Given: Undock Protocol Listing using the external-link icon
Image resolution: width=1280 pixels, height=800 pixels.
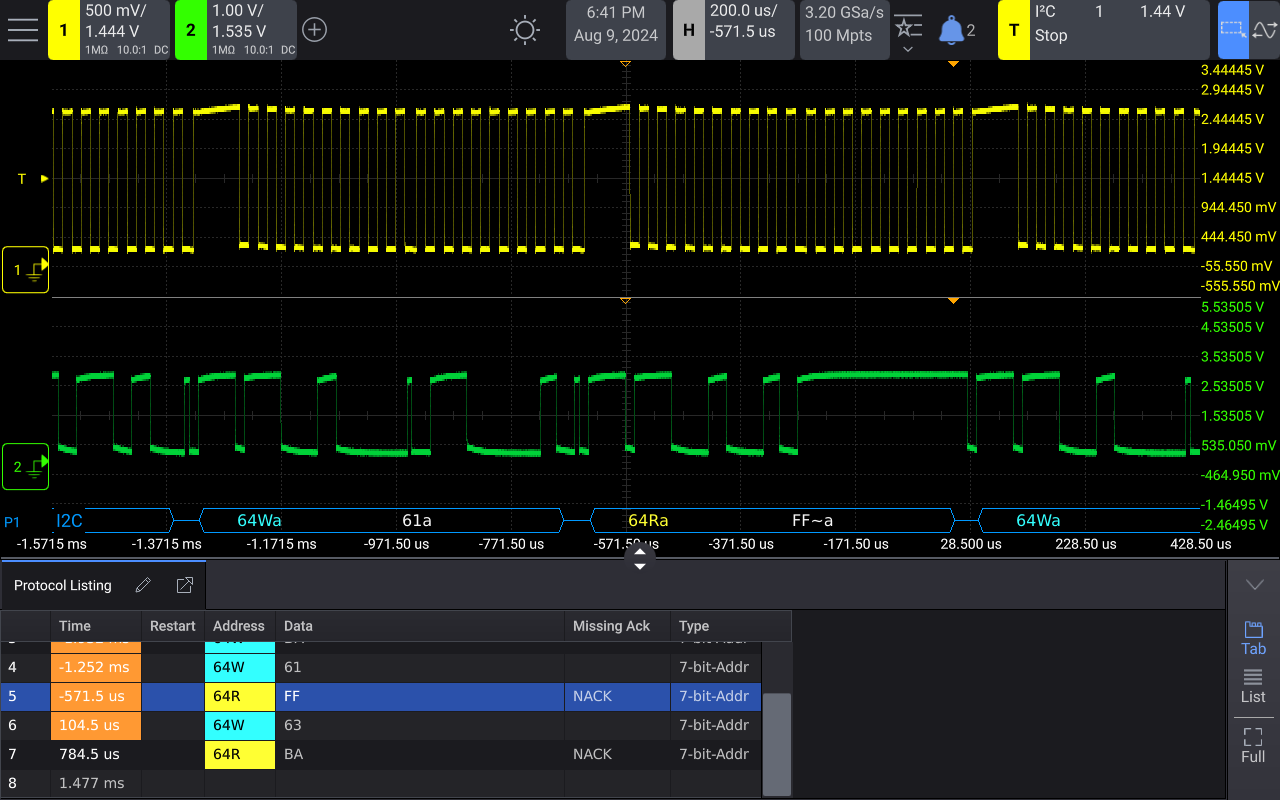Looking at the screenshot, I should pyautogui.click(x=184, y=585).
